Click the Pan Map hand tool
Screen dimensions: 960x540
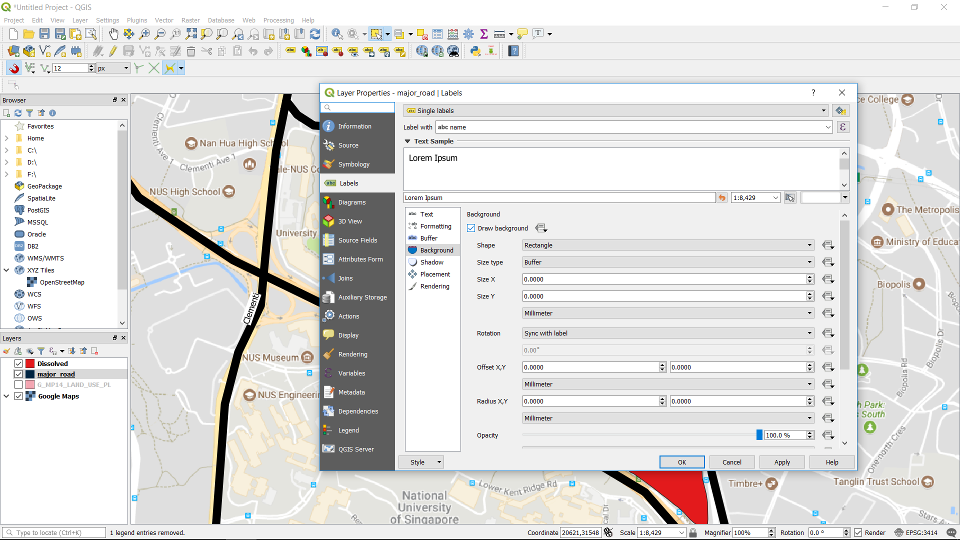(x=113, y=34)
